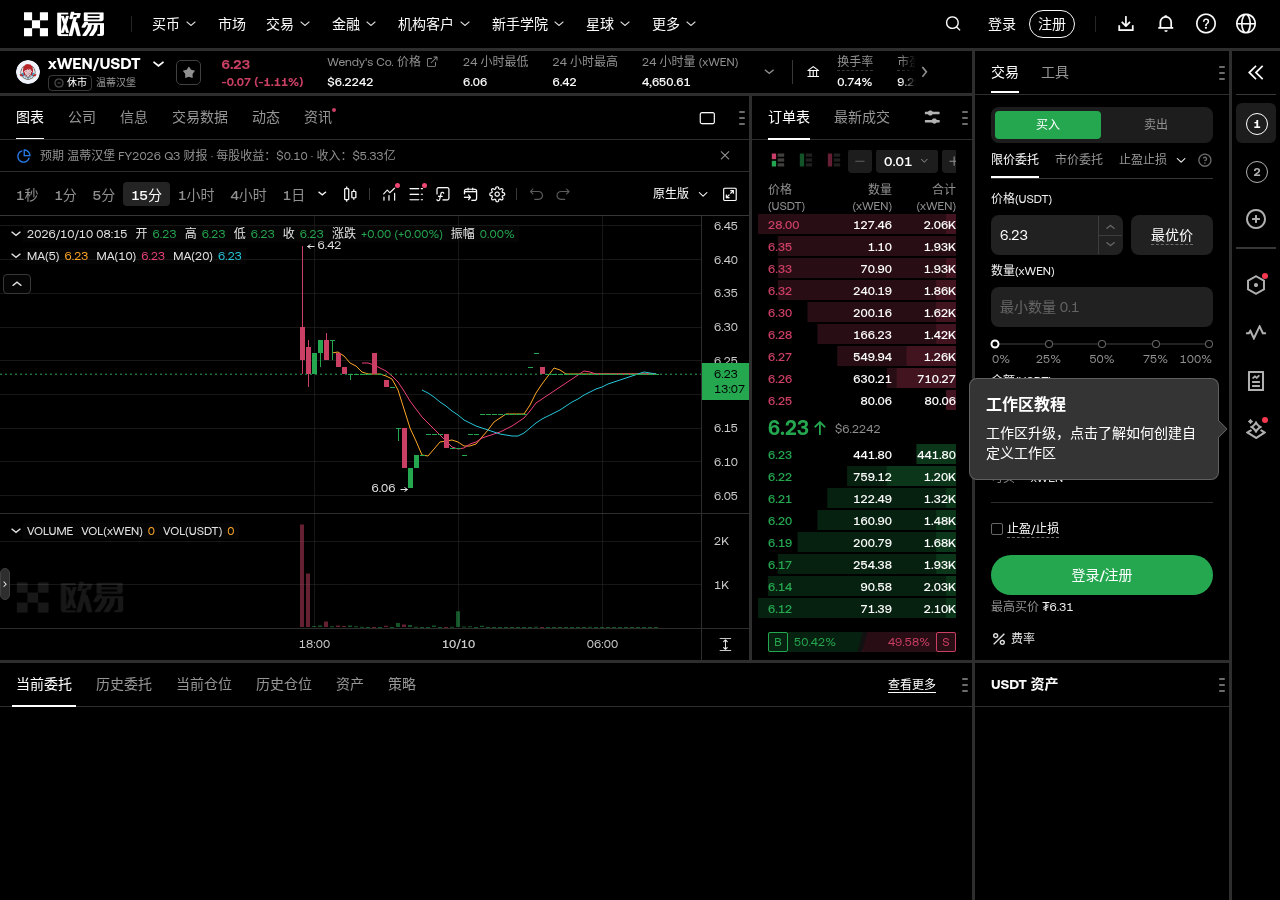Open the document report icon in sidebar

[1256, 381]
